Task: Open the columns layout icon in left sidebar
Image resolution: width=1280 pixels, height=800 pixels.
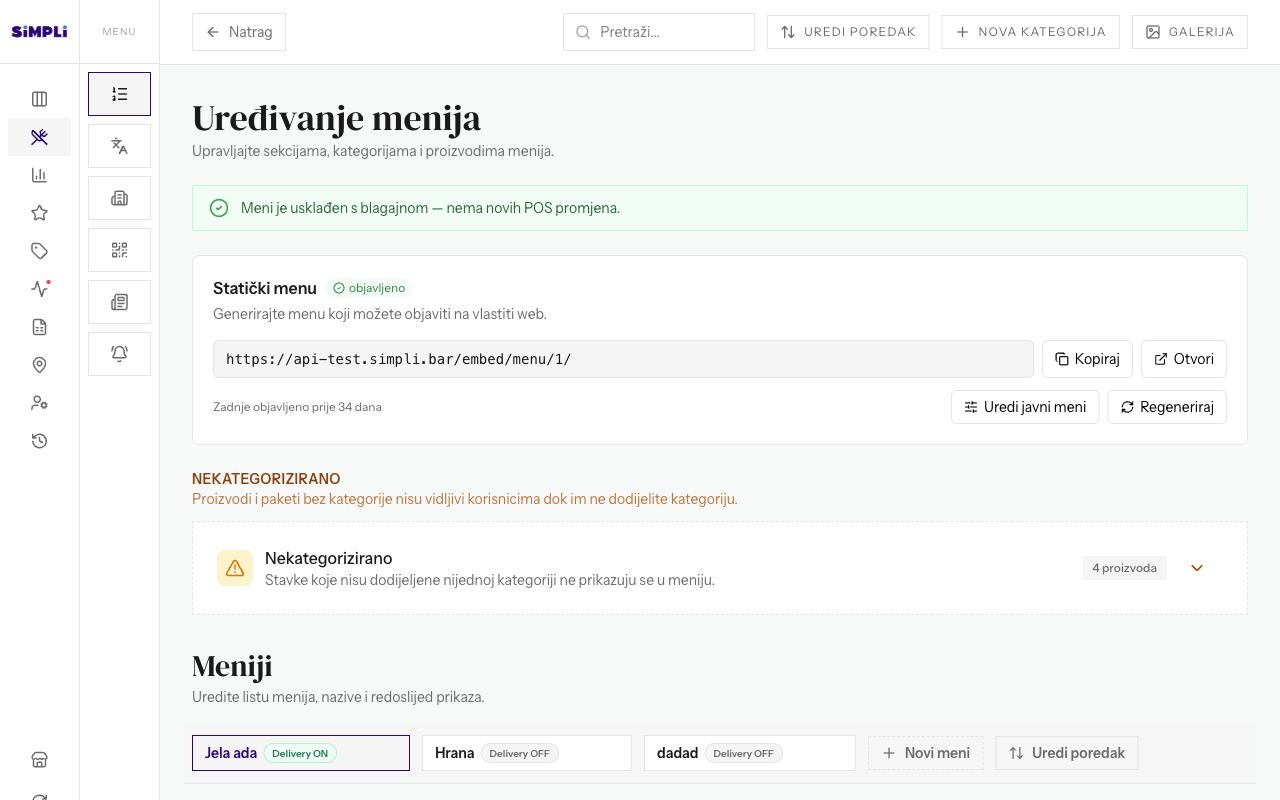Action: click(x=39, y=99)
